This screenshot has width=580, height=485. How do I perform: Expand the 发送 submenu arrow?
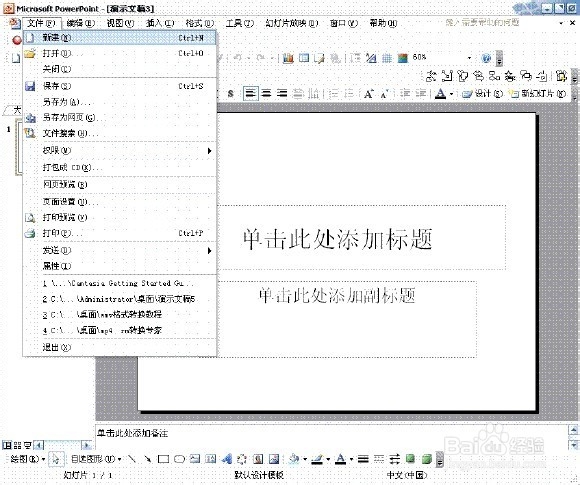point(209,250)
